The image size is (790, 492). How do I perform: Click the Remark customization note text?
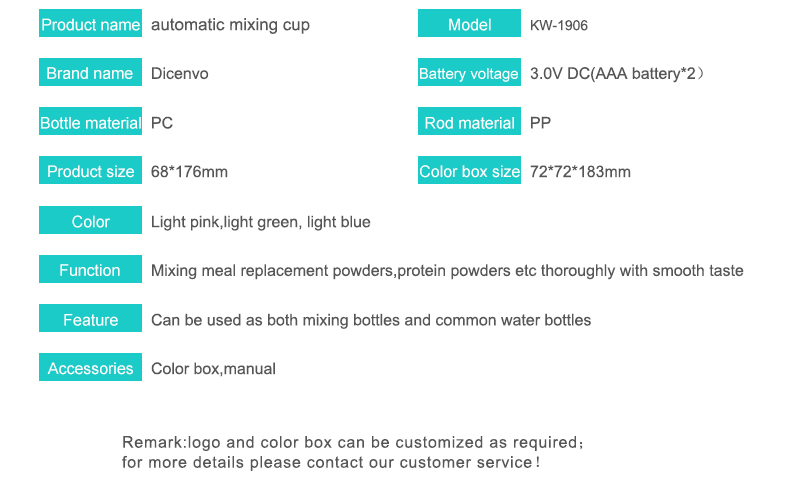[353, 452]
